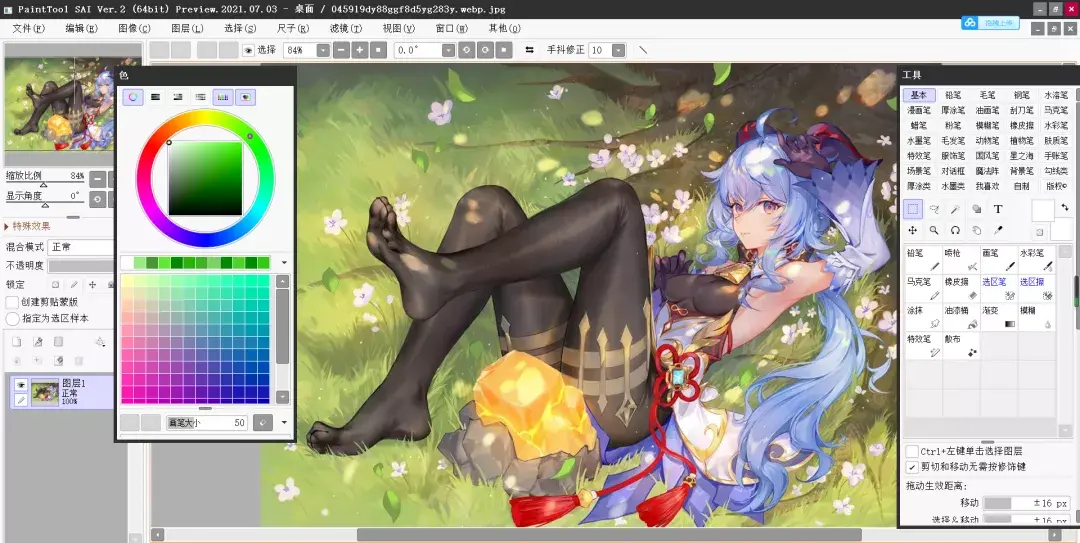Image resolution: width=1080 pixels, height=543 pixels.
Task: Click the transparent color icon
Action: click(x=1039, y=232)
